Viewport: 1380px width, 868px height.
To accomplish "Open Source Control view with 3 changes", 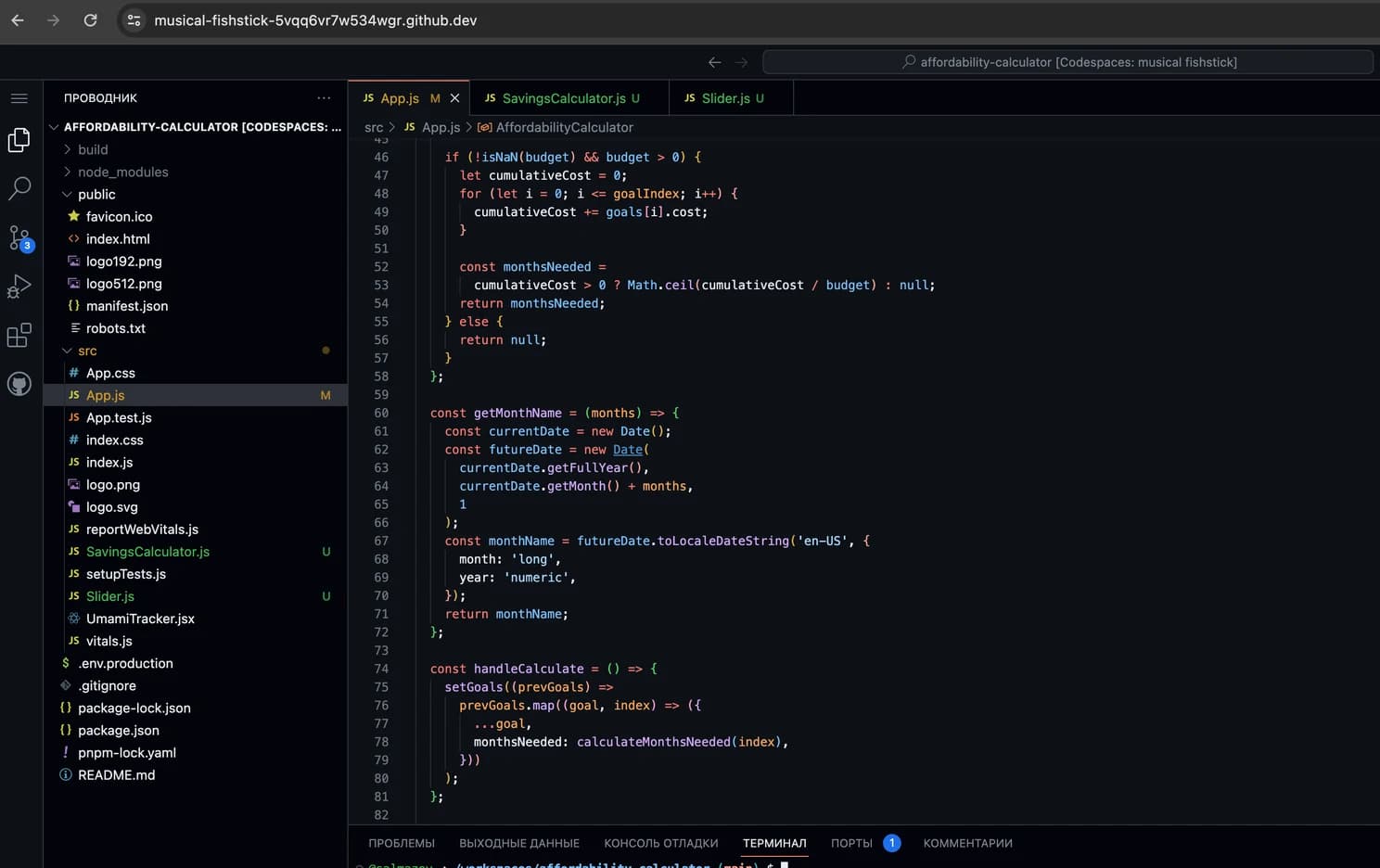I will (x=19, y=238).
